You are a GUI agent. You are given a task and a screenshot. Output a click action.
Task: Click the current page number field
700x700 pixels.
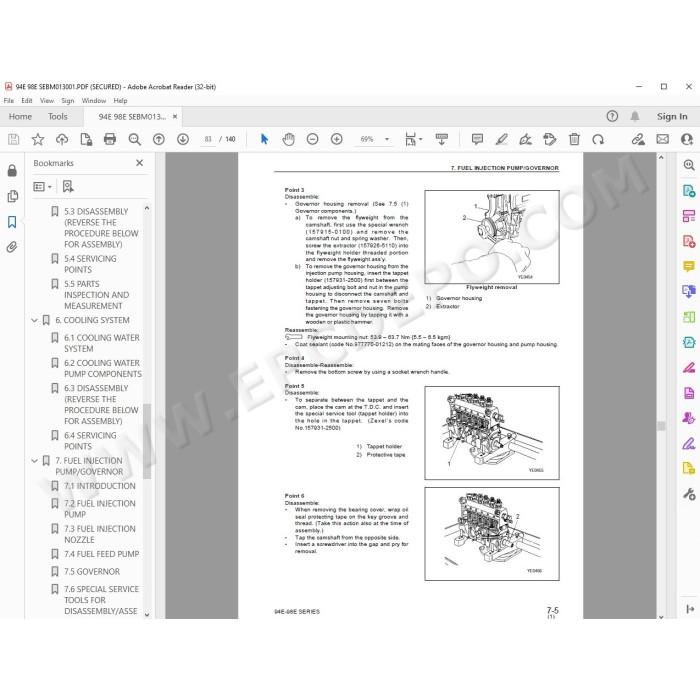(208, 139)
